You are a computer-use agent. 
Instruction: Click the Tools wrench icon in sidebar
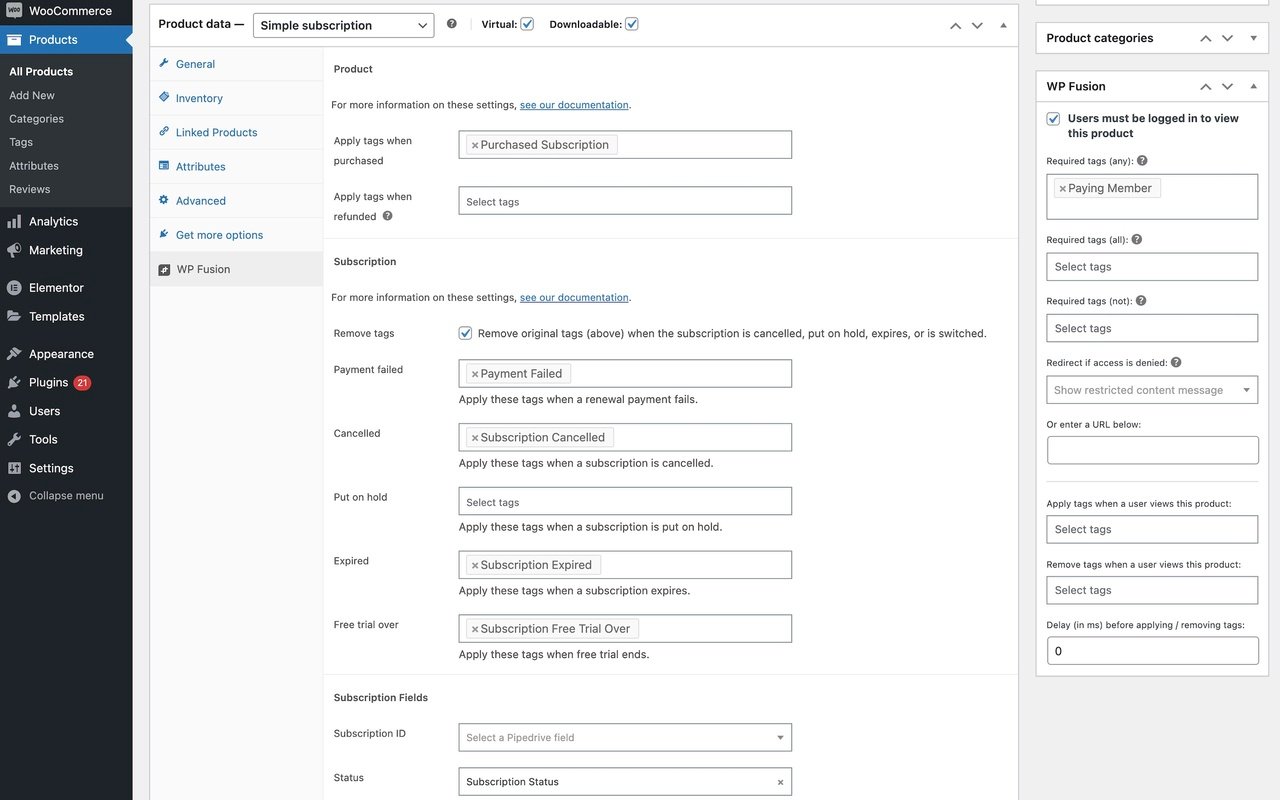(13, 438)
